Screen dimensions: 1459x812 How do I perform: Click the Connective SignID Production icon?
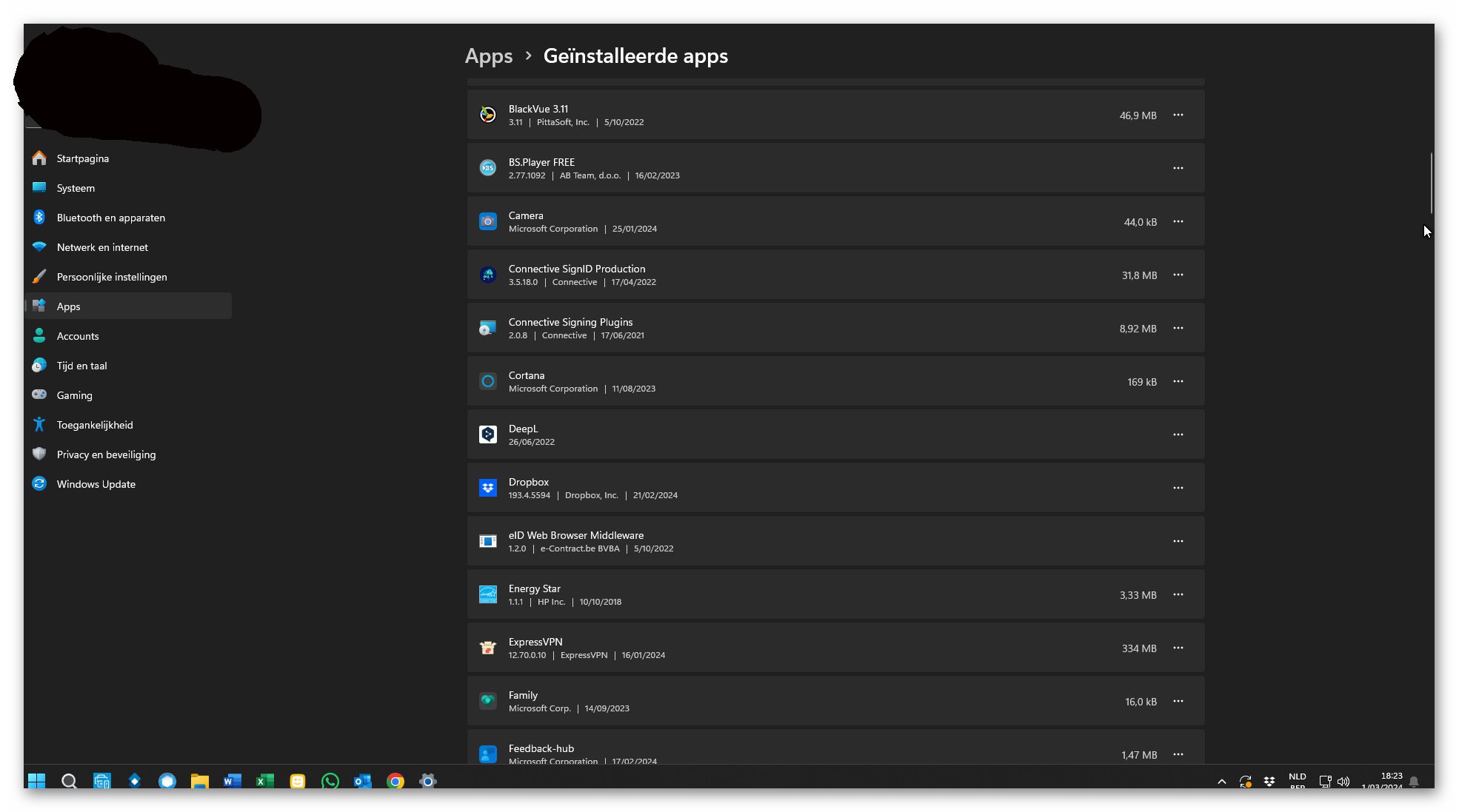[487, 275]
